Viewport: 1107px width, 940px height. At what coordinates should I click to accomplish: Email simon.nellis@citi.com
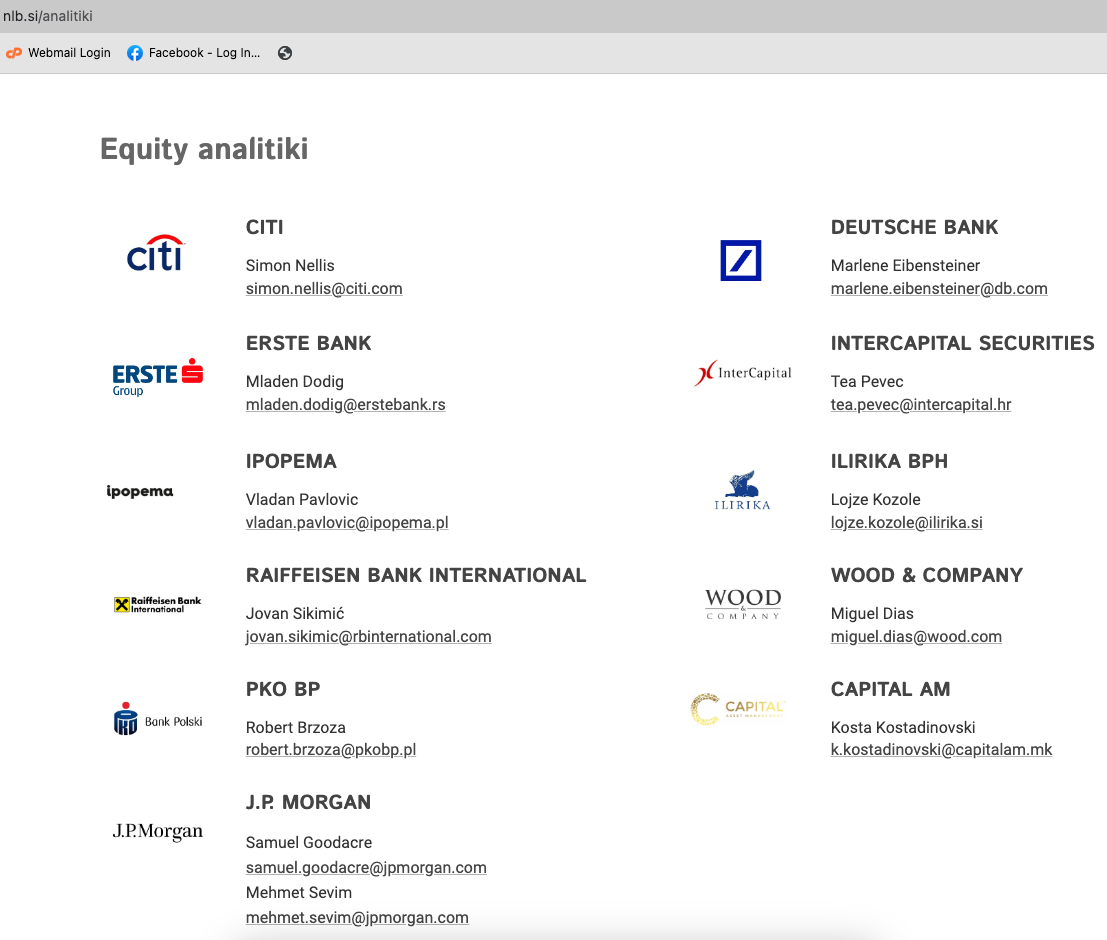click(324, 289)
